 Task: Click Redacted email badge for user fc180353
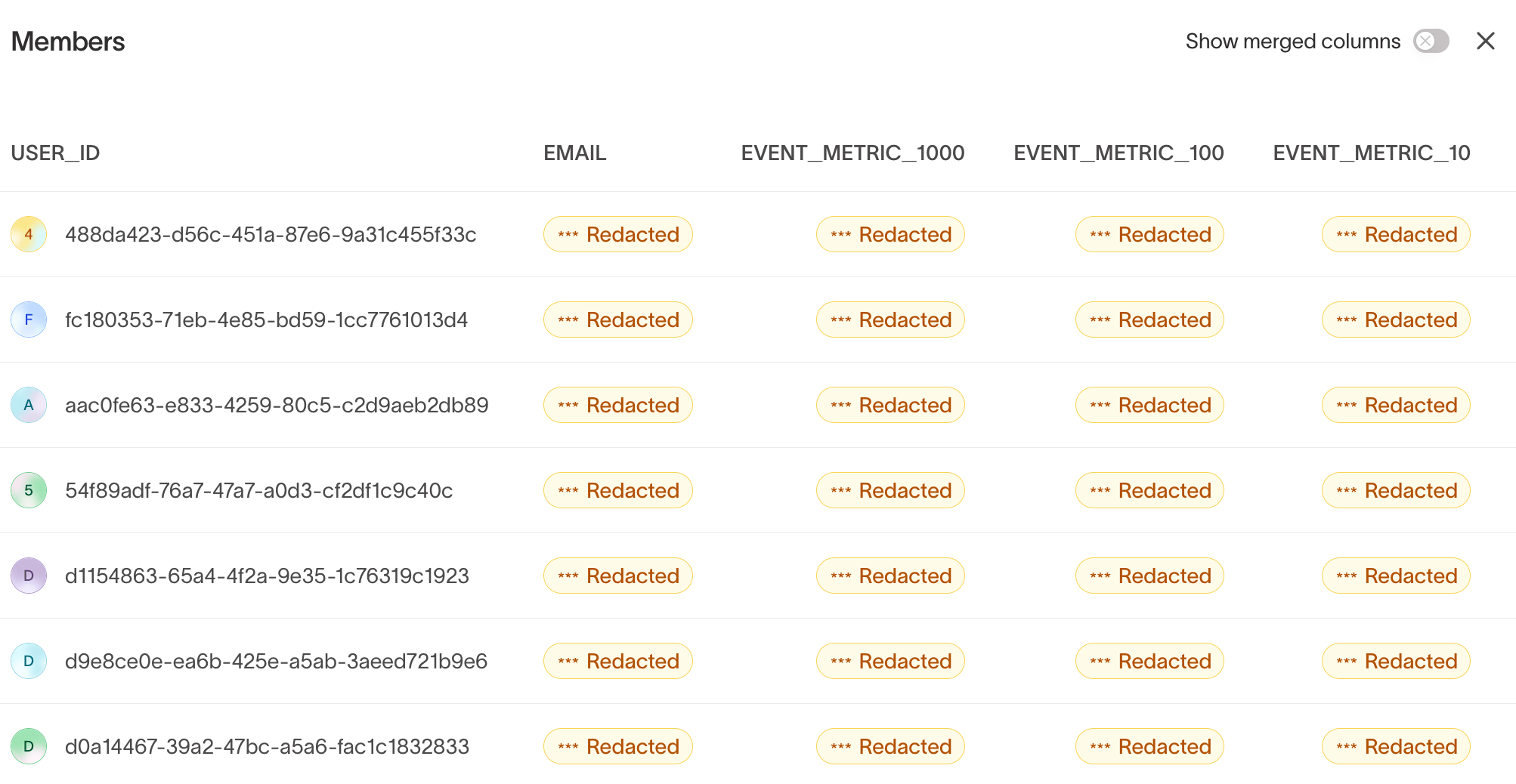pos(618,319)
